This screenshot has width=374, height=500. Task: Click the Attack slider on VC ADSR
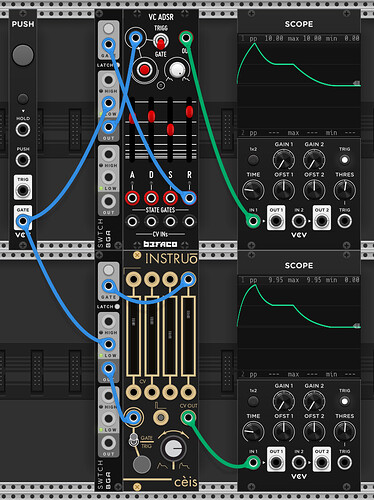point(132,118)
